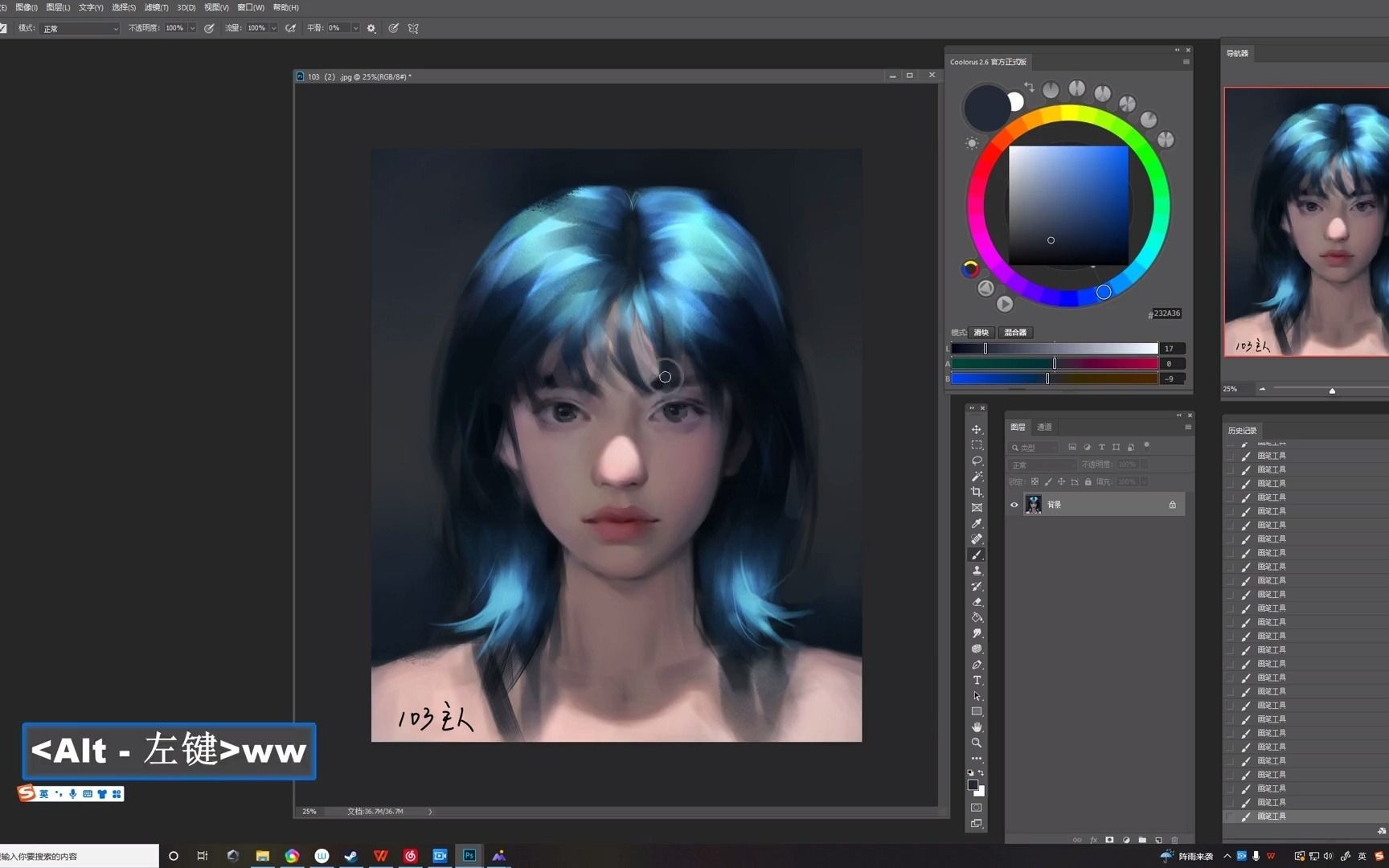Viewport: 1389px width, 868px height.
Task: Click the 混合器 mode button in Coolorus
Action: (x=1015, y=332)
